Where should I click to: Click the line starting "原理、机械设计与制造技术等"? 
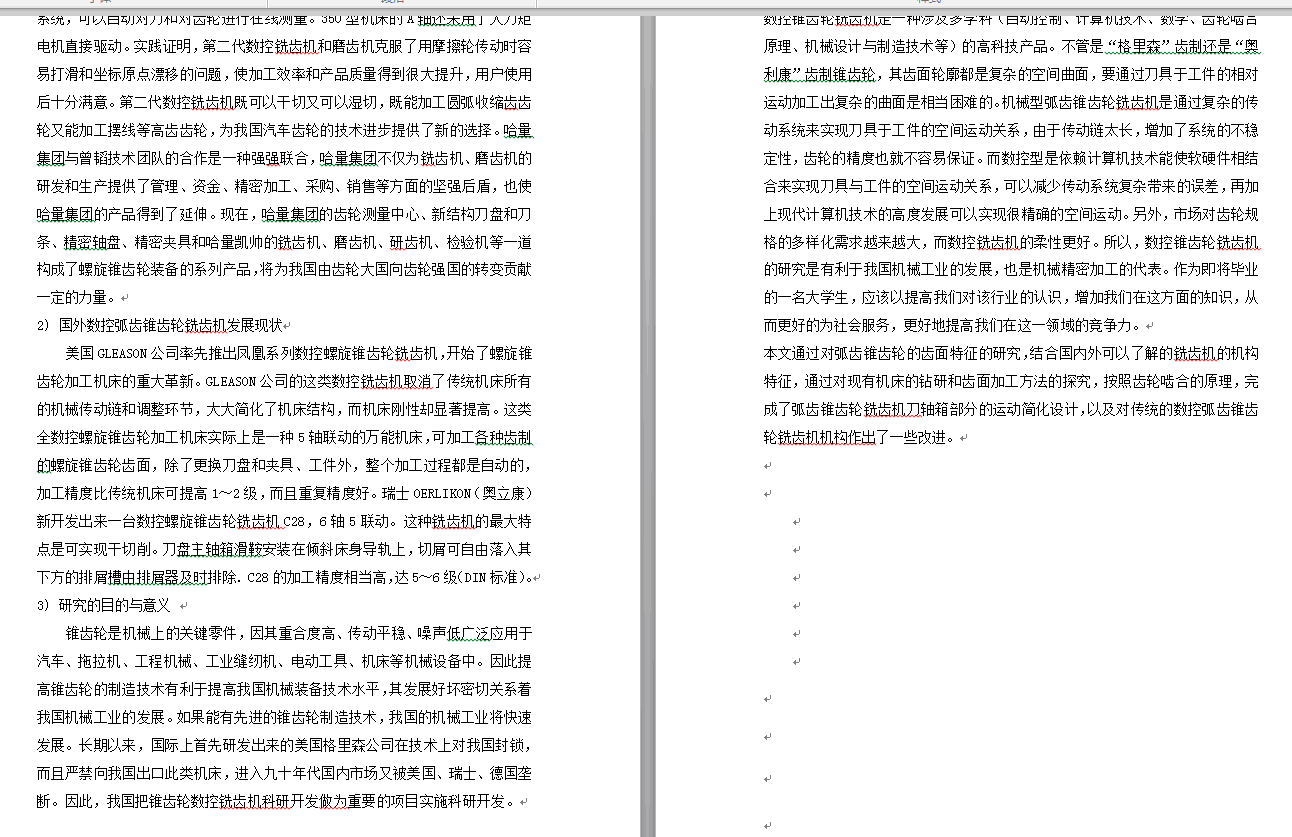1011,46
